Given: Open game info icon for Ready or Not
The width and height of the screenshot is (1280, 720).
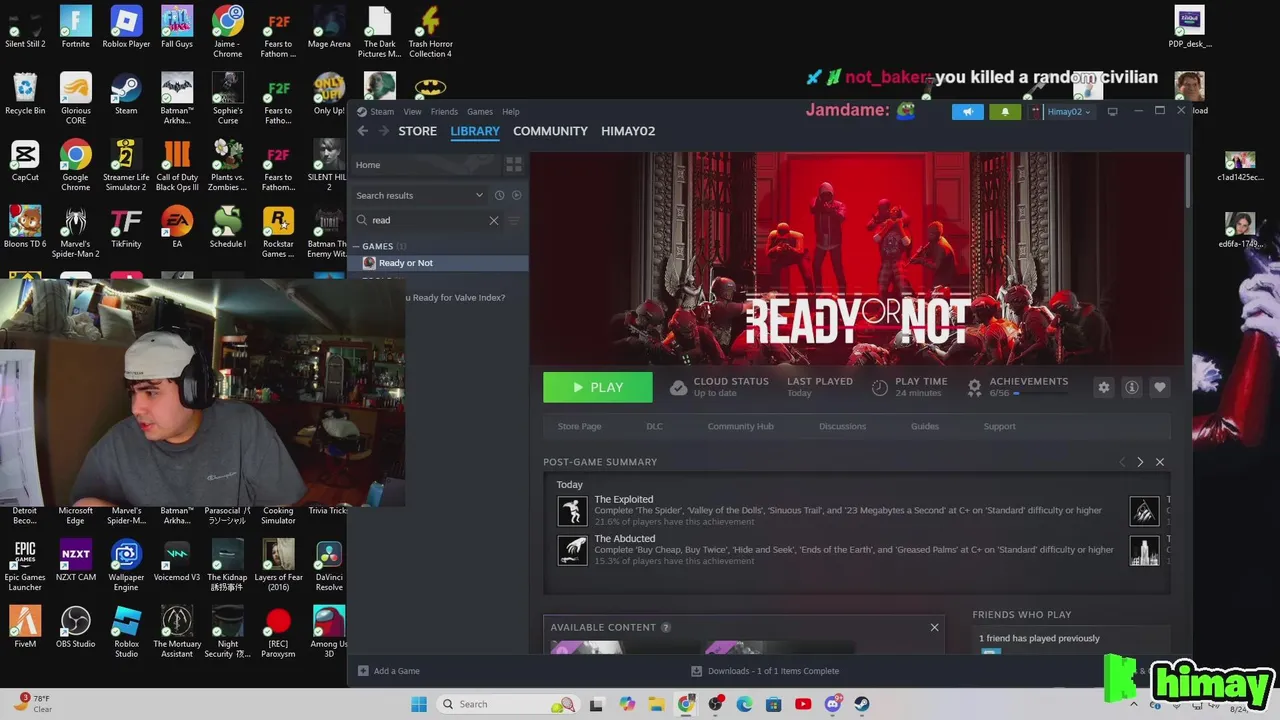Looking at the screenshot, I should point(1131,387).
